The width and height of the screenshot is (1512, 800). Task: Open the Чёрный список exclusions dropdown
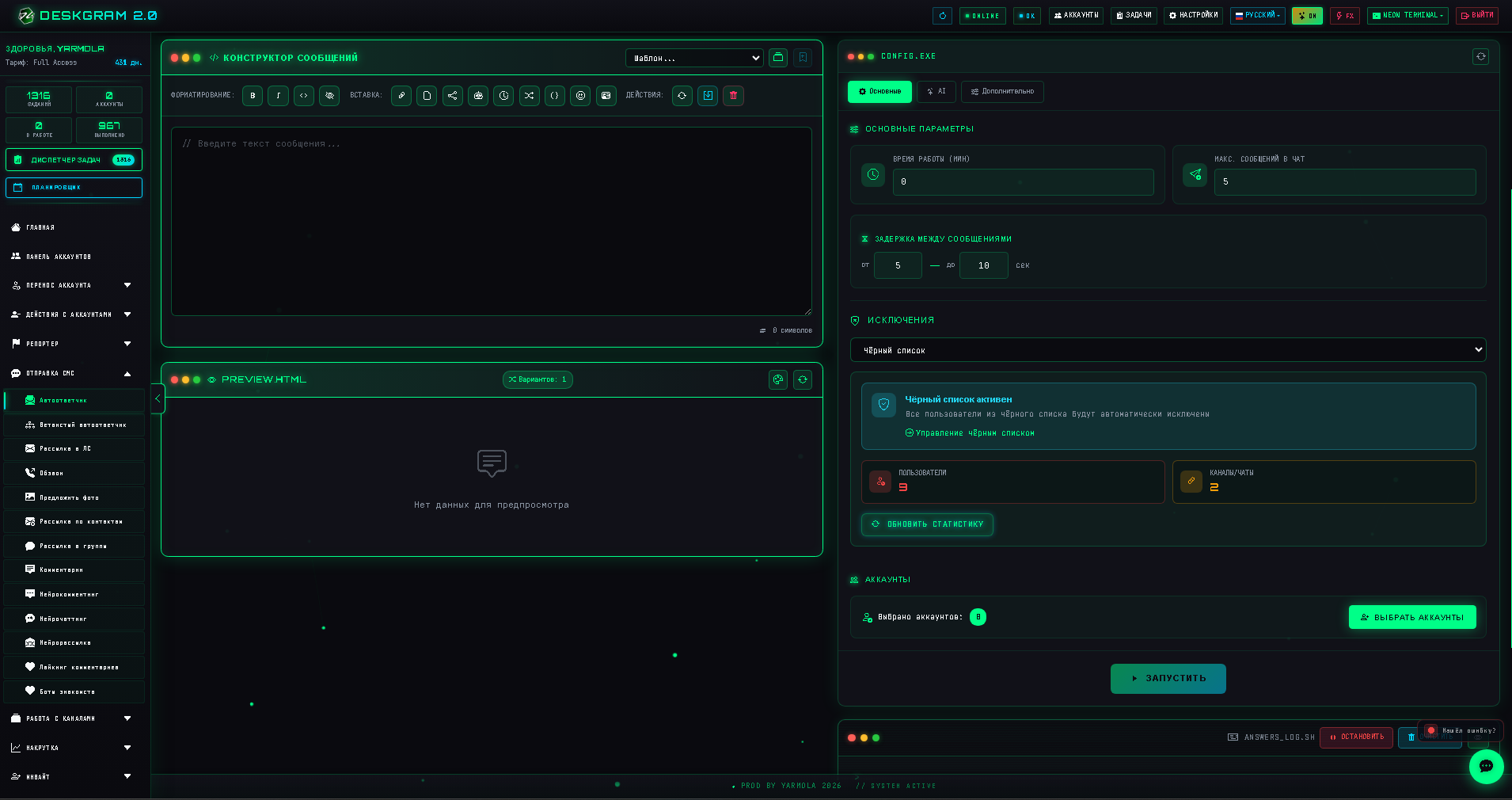[1168, 350]
